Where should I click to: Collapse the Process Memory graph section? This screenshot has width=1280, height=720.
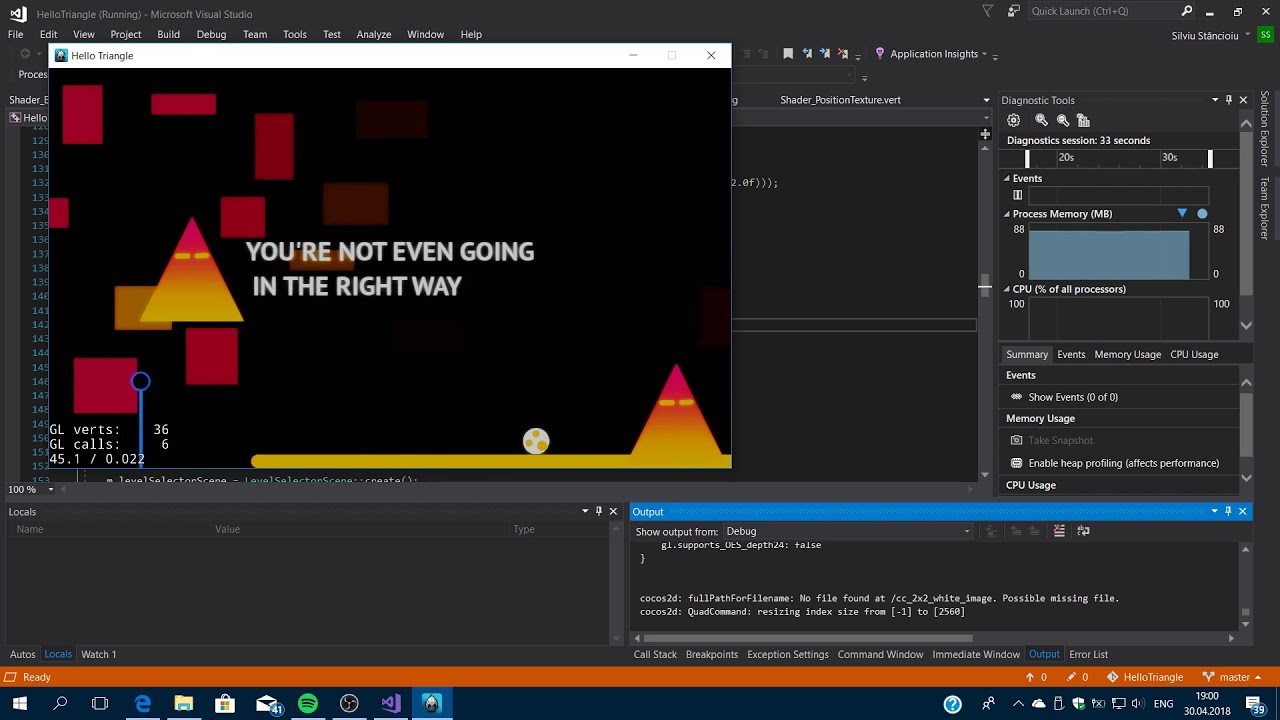point(1007,214)
